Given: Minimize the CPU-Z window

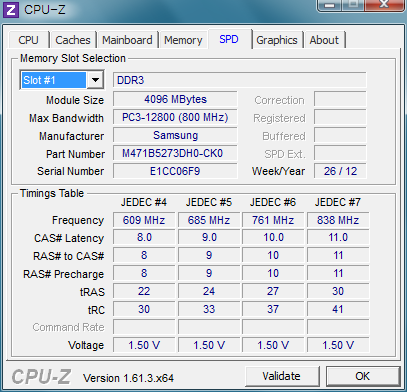Looking at the screenshot, I should tap(330, 5).
